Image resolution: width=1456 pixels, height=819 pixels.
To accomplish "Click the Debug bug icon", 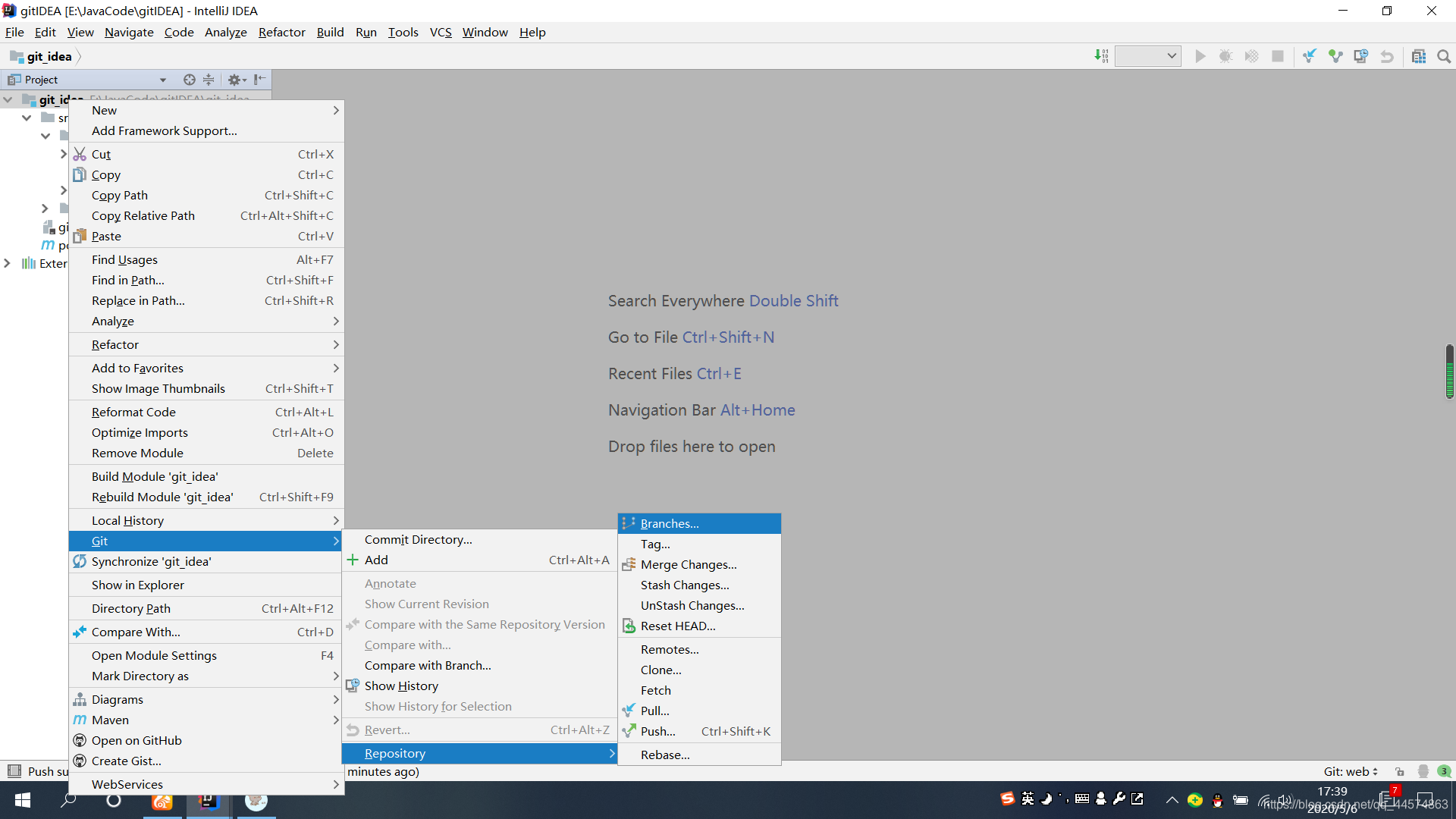I will (x=1225, y=56).
